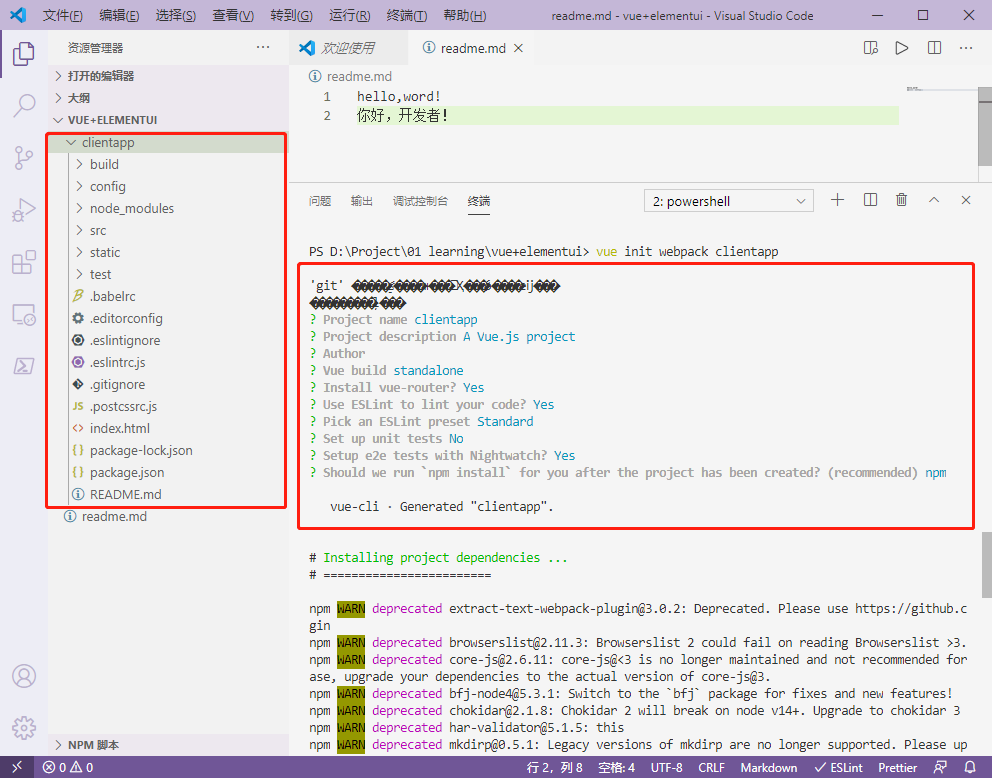The height and width of the screenshot is (778, 992).
Task: Click the Run play icon in editor toolbar
Action: click(902, 48)
